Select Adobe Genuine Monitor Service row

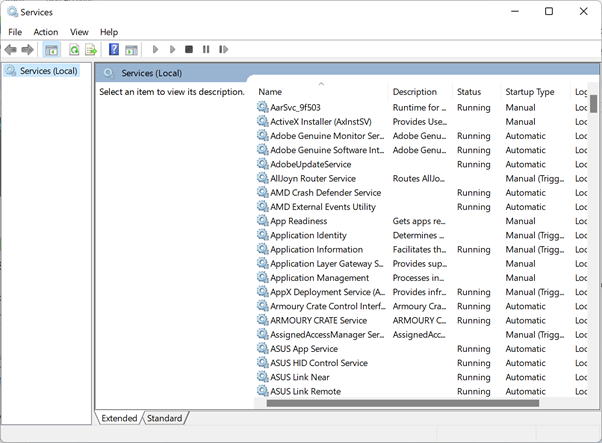point(421,136)
